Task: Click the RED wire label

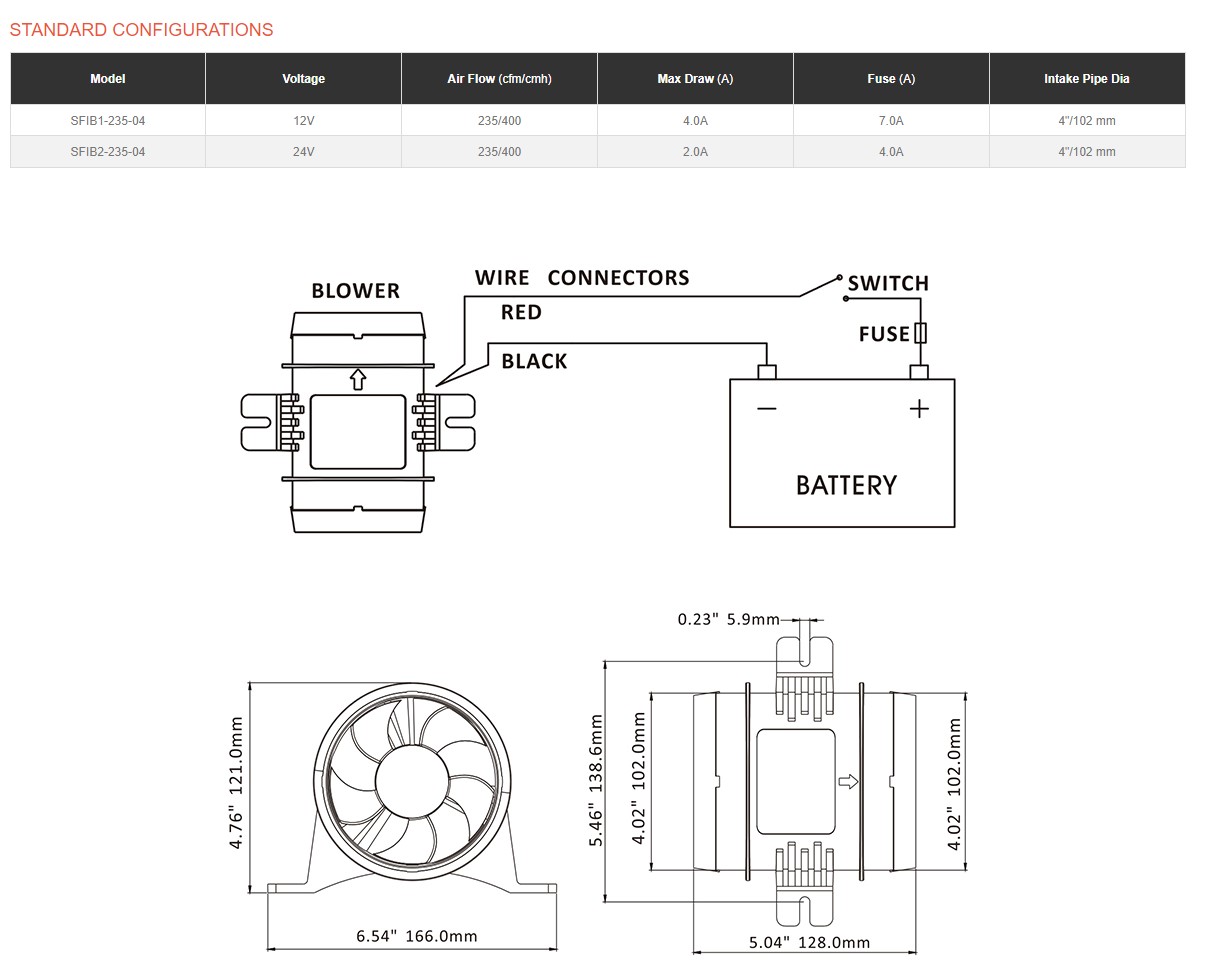Action: 521,312
